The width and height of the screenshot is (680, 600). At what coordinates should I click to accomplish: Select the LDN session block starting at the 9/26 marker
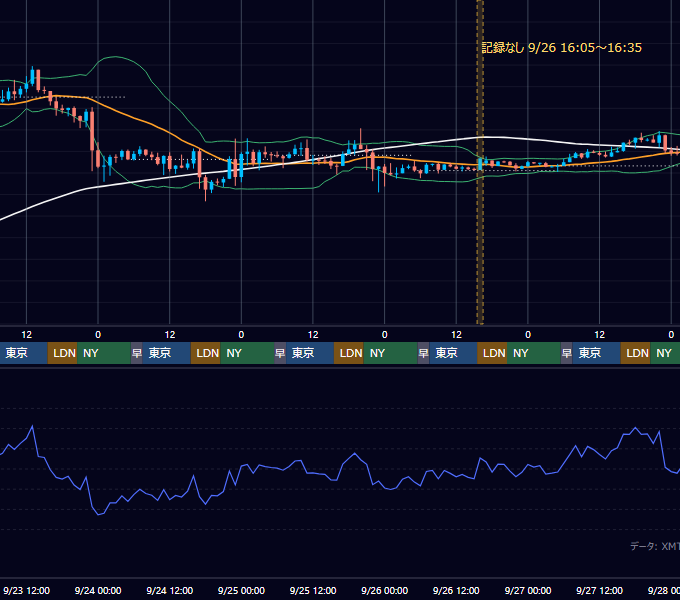(492, 353)
